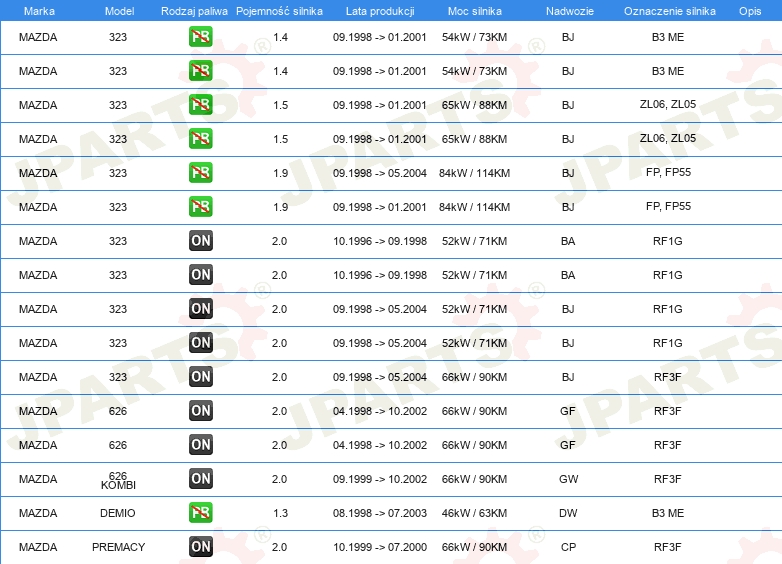
Task: Click the Oznaczenie silnika column header
Action: (x=670, y=11)
